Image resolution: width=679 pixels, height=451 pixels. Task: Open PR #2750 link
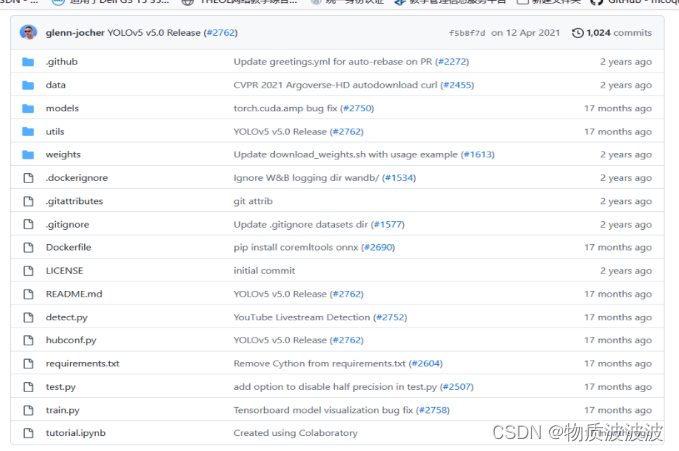[357, 108]
